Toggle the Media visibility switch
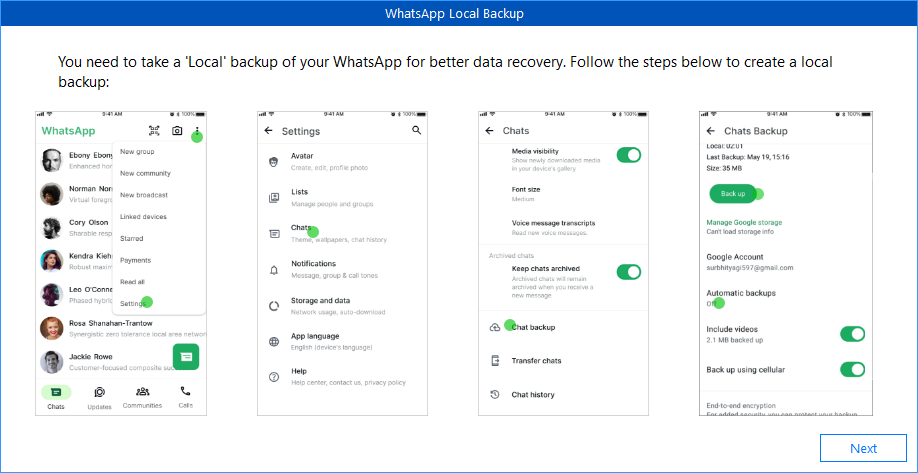918x473 pixels. [628, 154]
